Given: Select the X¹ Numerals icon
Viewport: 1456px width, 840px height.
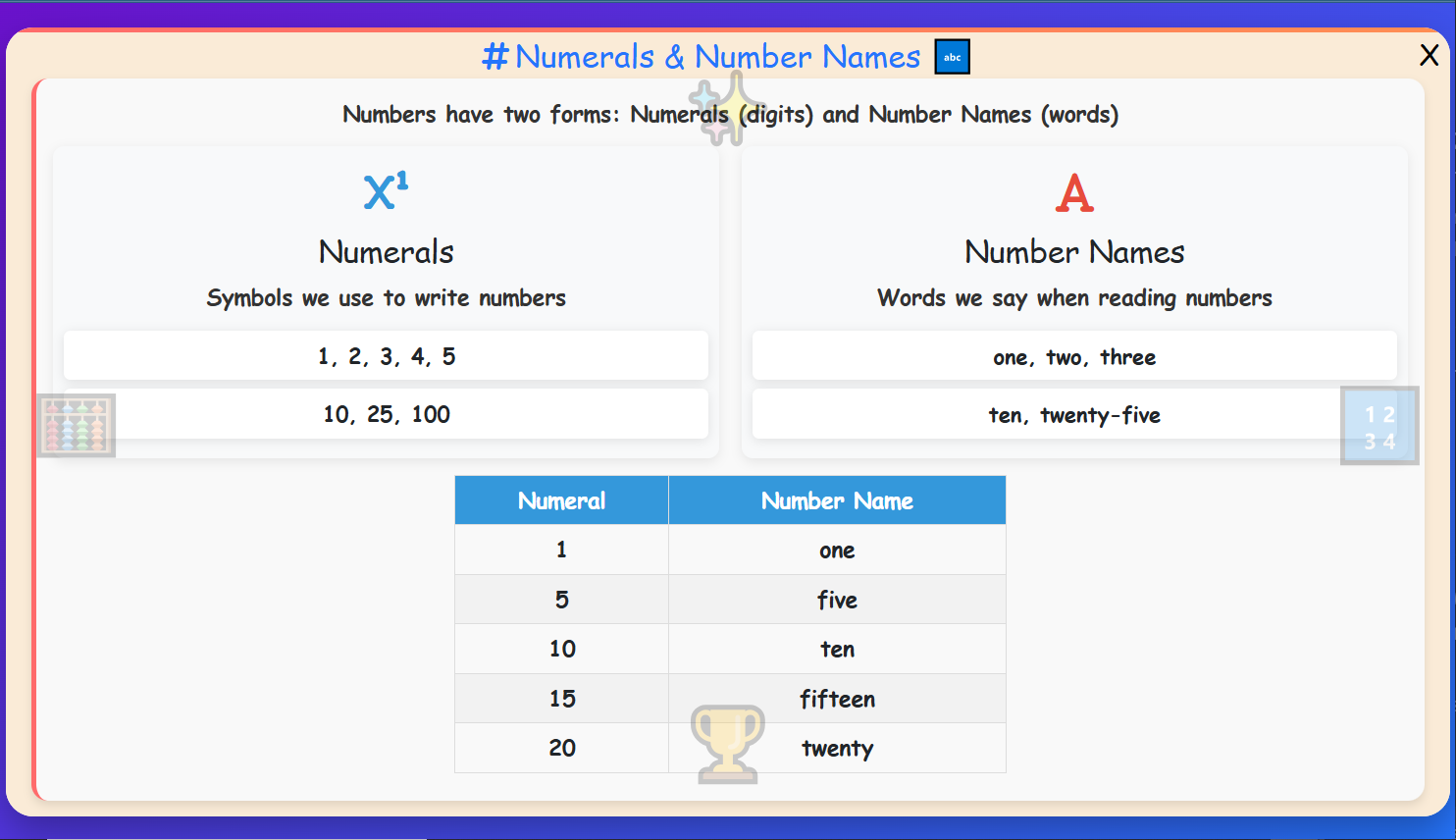Looking at the screenshot, I should click(386, 190).
